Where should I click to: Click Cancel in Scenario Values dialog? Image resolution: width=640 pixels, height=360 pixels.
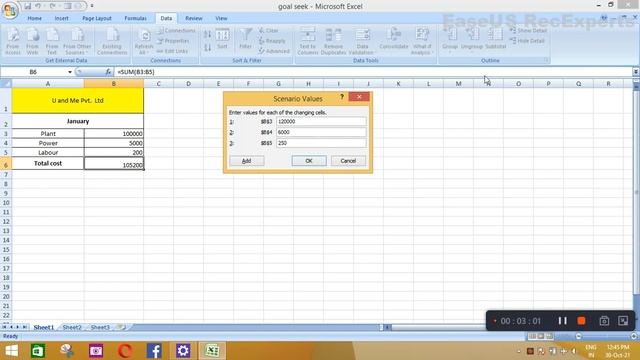click(x=348, y=161)
